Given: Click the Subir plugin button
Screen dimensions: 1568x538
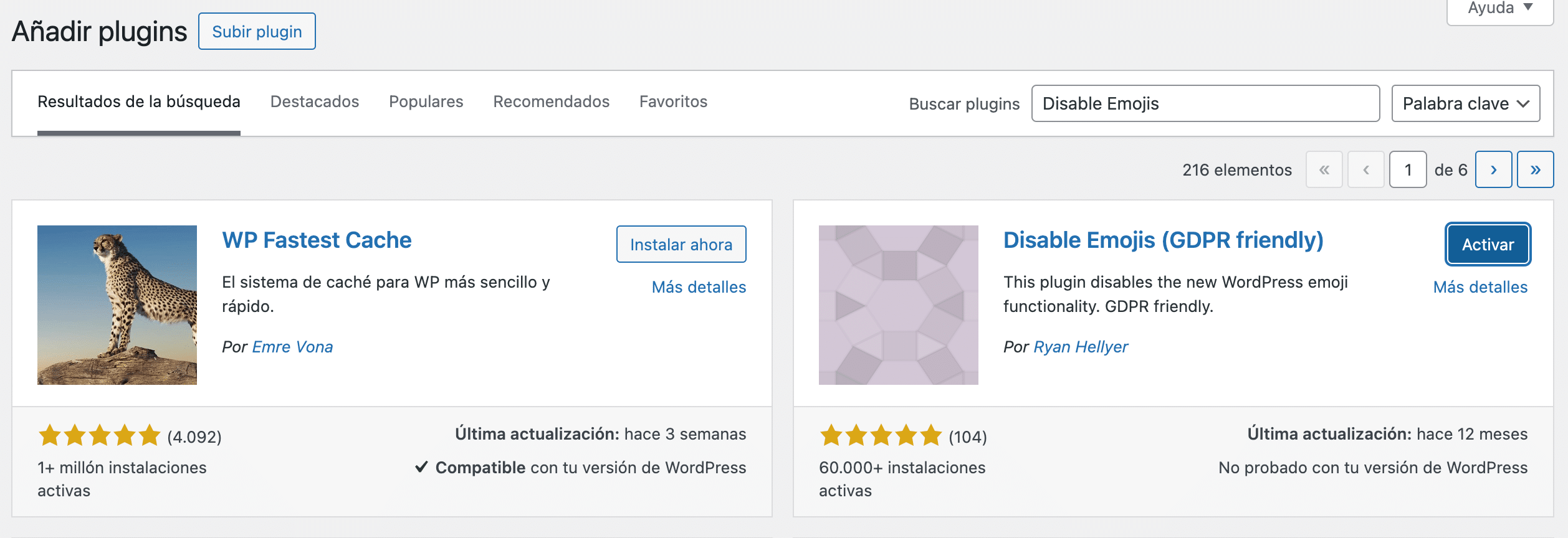Looking at the screenshot, I should tap(257, 31).
